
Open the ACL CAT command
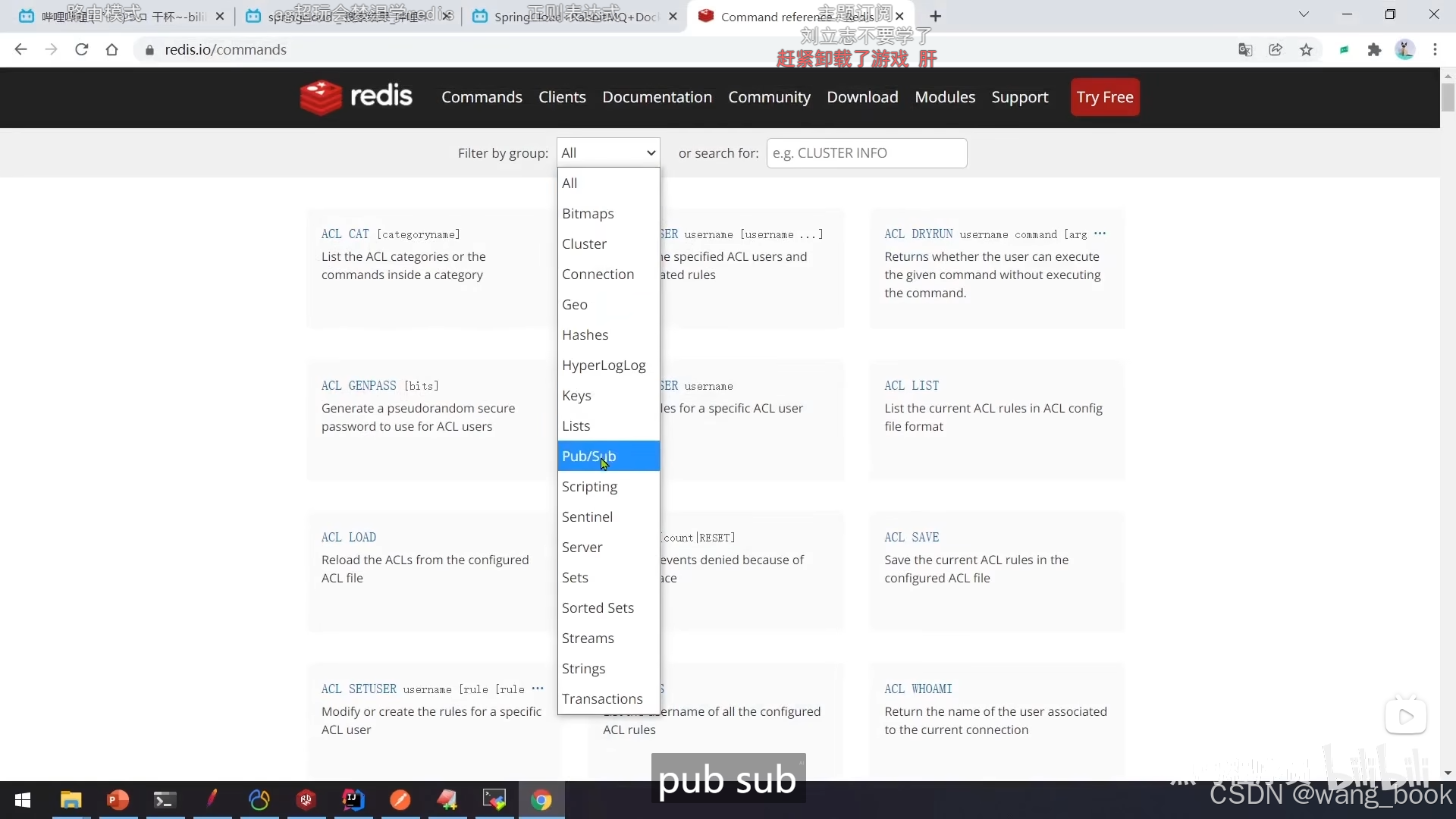pos(345,234)
